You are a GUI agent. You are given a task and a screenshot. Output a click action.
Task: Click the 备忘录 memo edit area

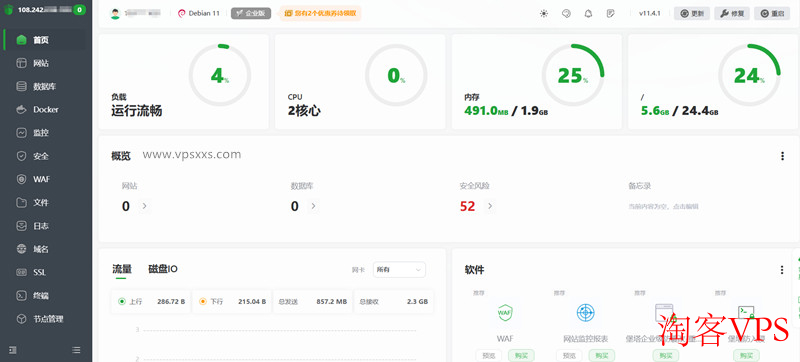[x=663, y=206]
